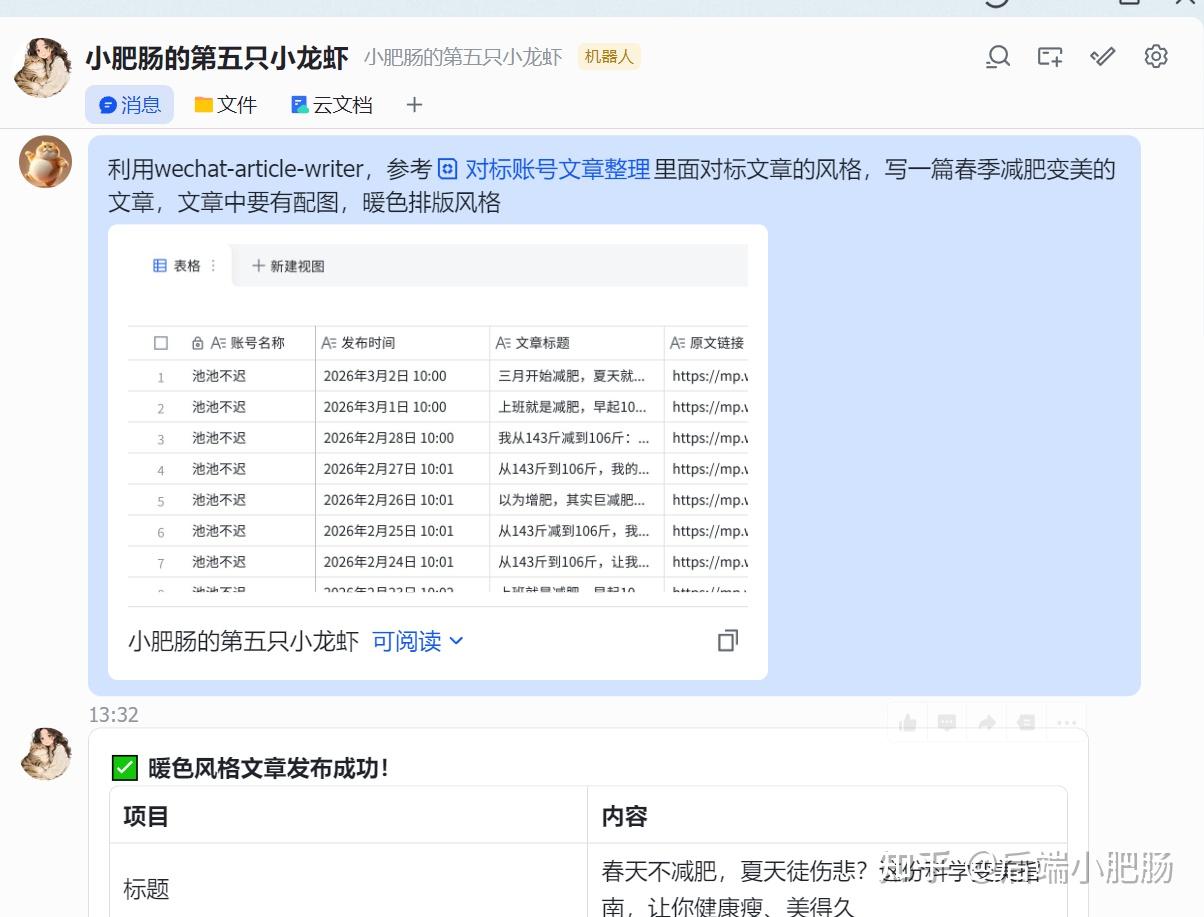The height and width of the screenshot is (917, 1204).
Task: Click the add-to-group card plus icon
Action: (x=1049, y=57)
